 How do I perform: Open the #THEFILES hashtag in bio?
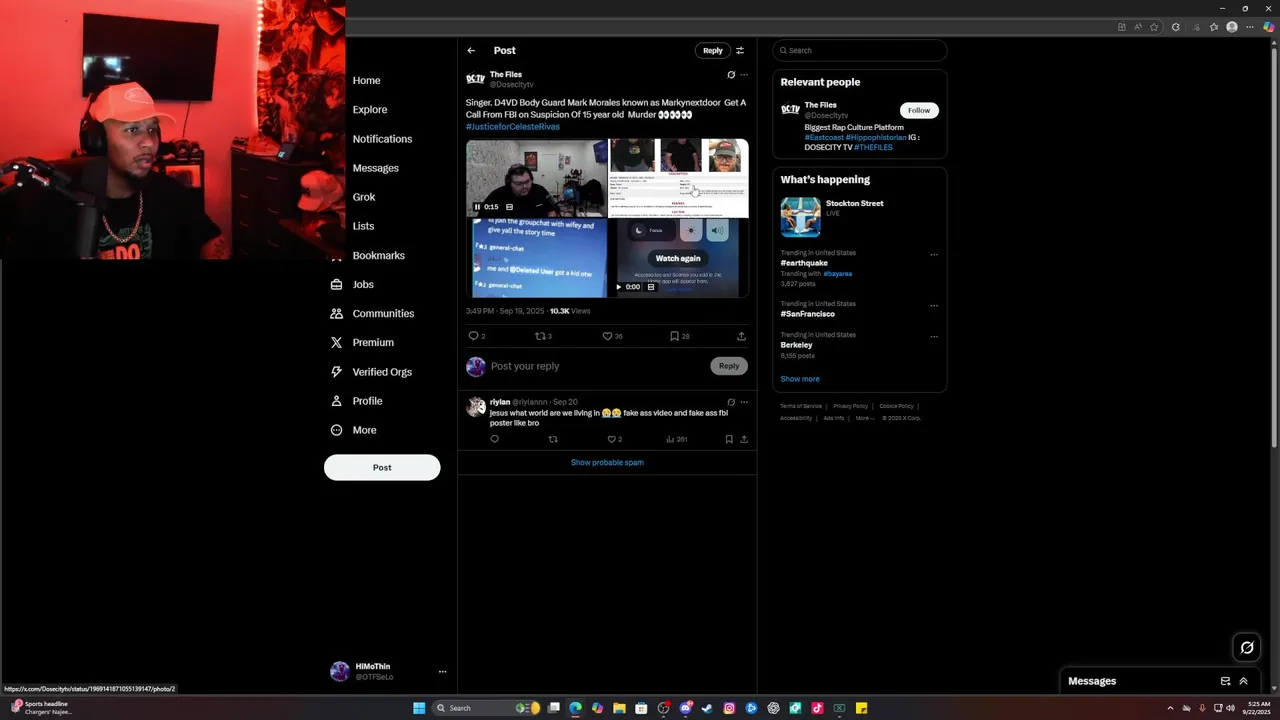coord(873,147)
